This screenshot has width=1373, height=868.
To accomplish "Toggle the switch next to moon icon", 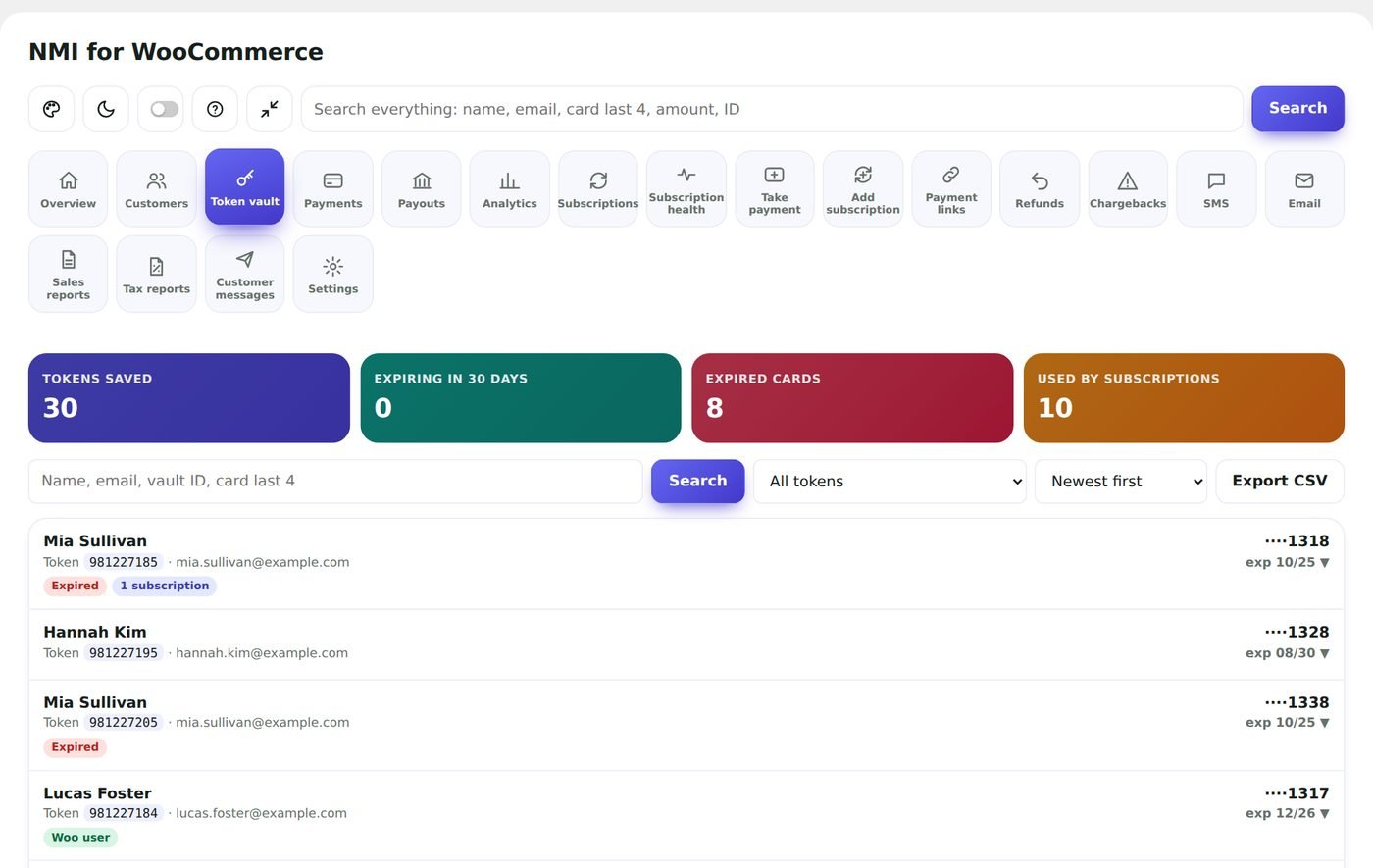I will [x=164, y=109].
